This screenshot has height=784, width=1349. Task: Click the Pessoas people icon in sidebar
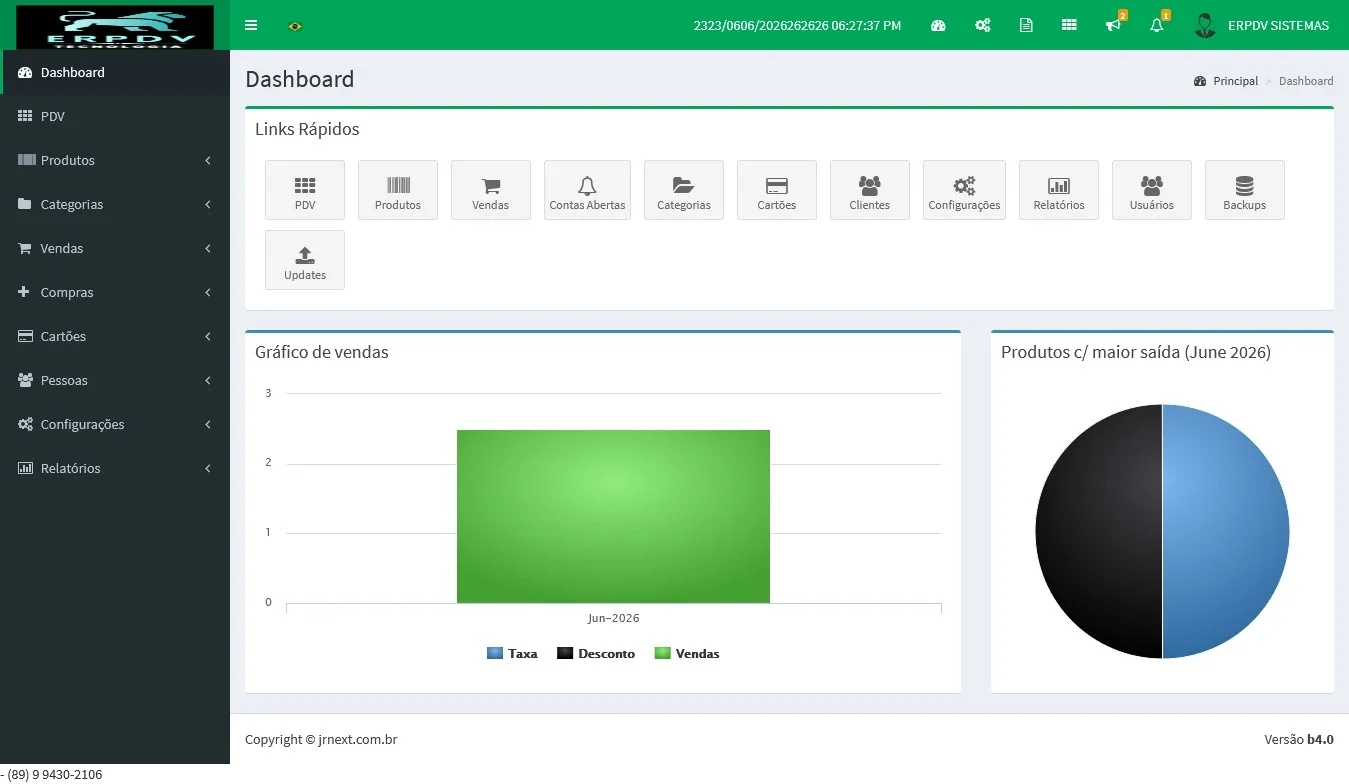click(25, 380)
